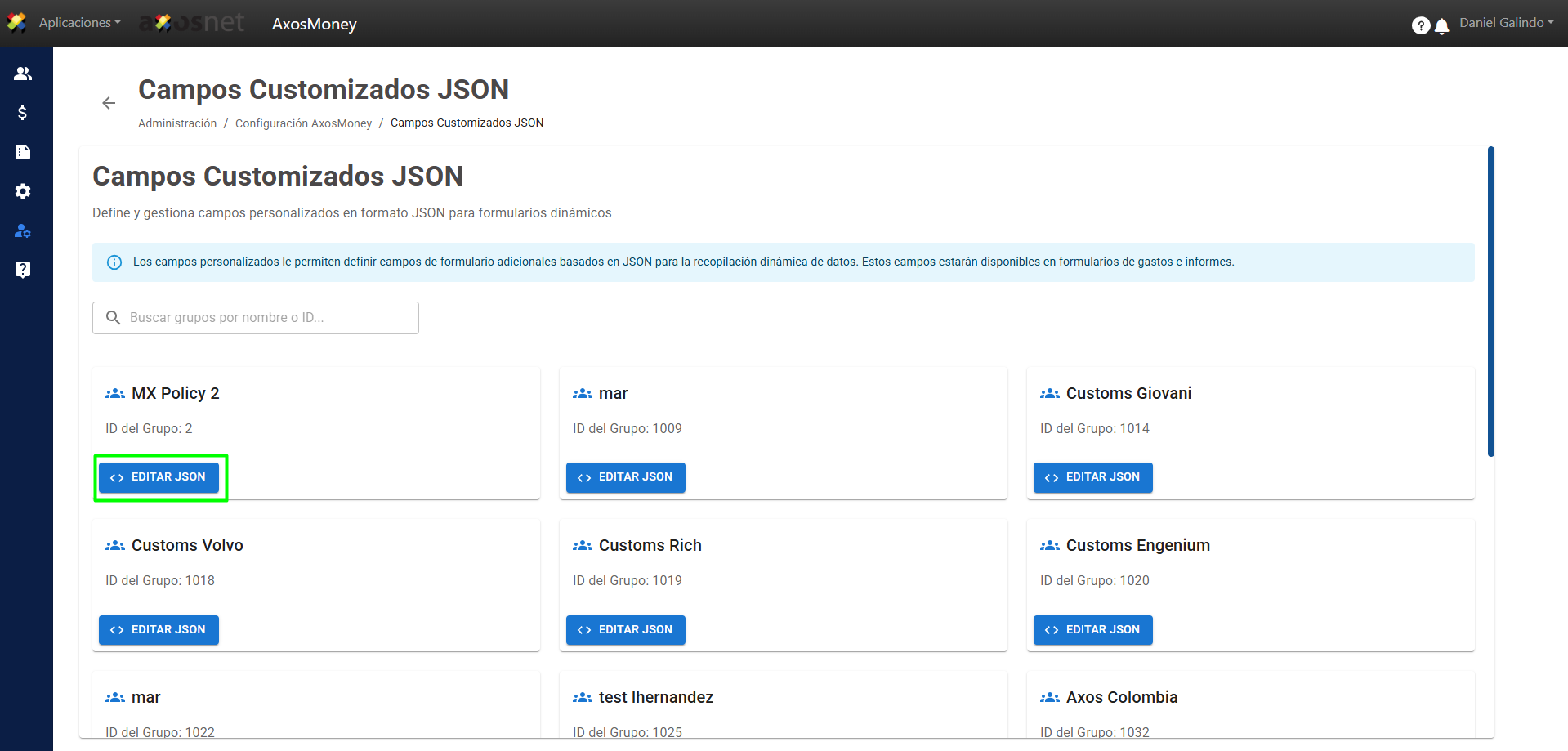
Task: Click Editar JSON on Customs Volvo
Action: [159, 630]
